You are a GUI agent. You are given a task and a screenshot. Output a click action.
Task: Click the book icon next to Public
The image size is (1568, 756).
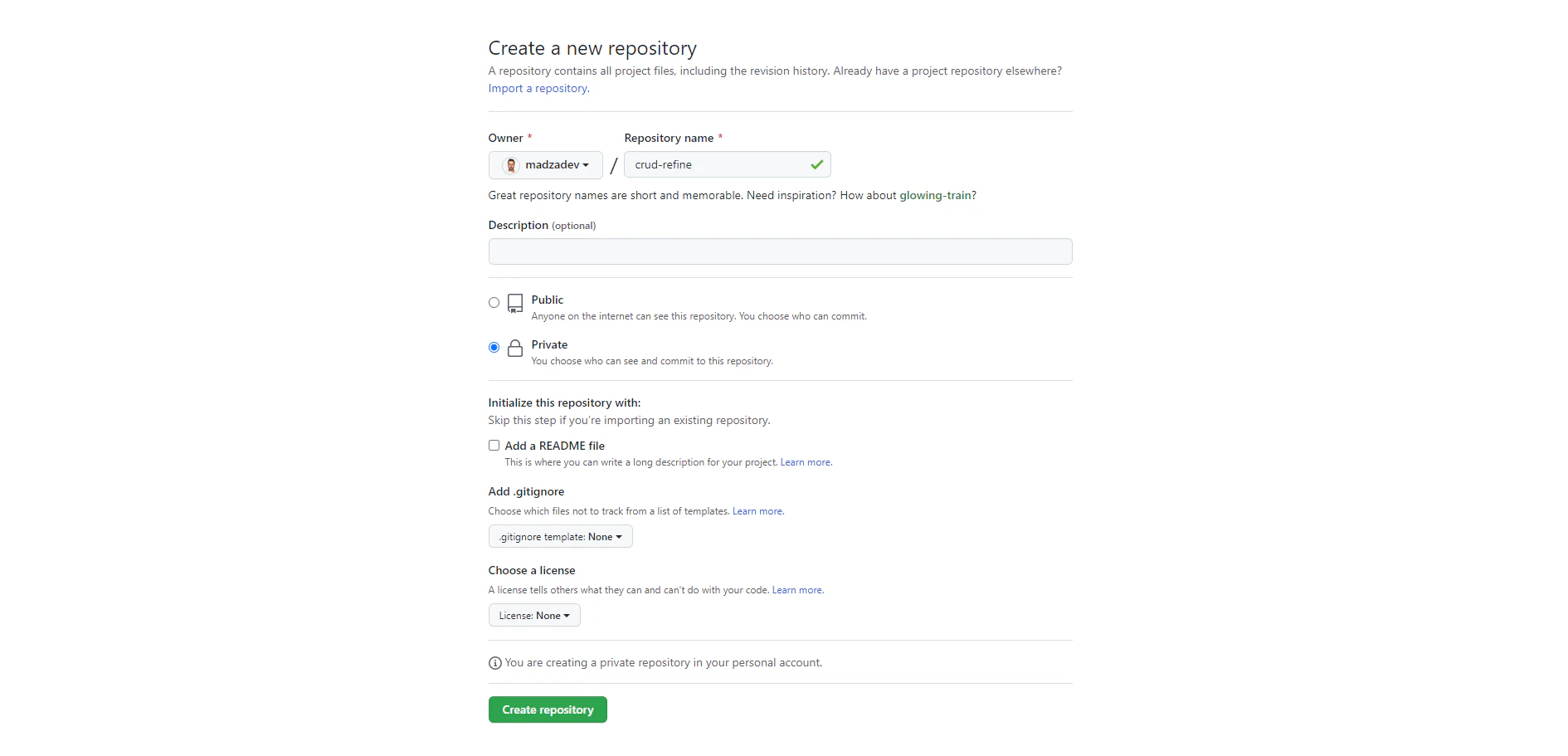(x=515, y=304)
